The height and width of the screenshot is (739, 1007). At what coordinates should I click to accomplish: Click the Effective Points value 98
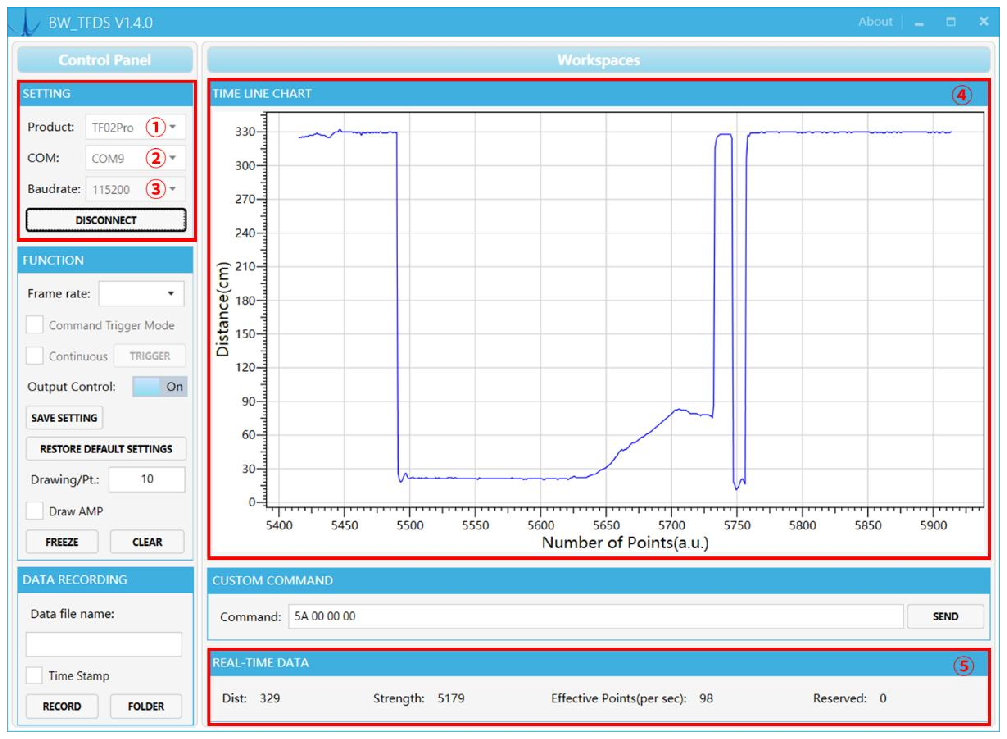point(706,698)
